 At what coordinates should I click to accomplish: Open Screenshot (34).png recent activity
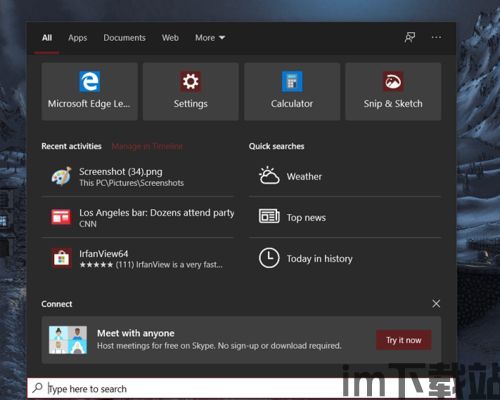pyautogui.click(x=138, y=176)
